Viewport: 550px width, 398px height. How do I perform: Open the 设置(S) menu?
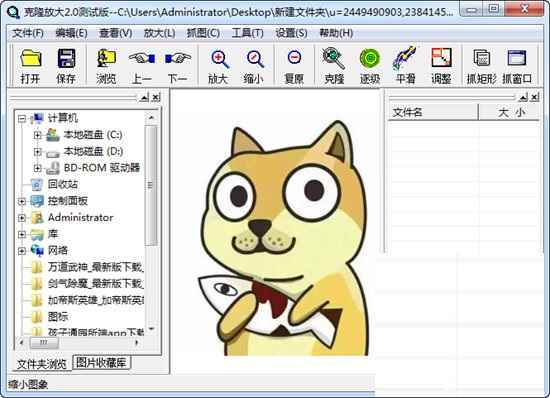[x=291, y=33]
